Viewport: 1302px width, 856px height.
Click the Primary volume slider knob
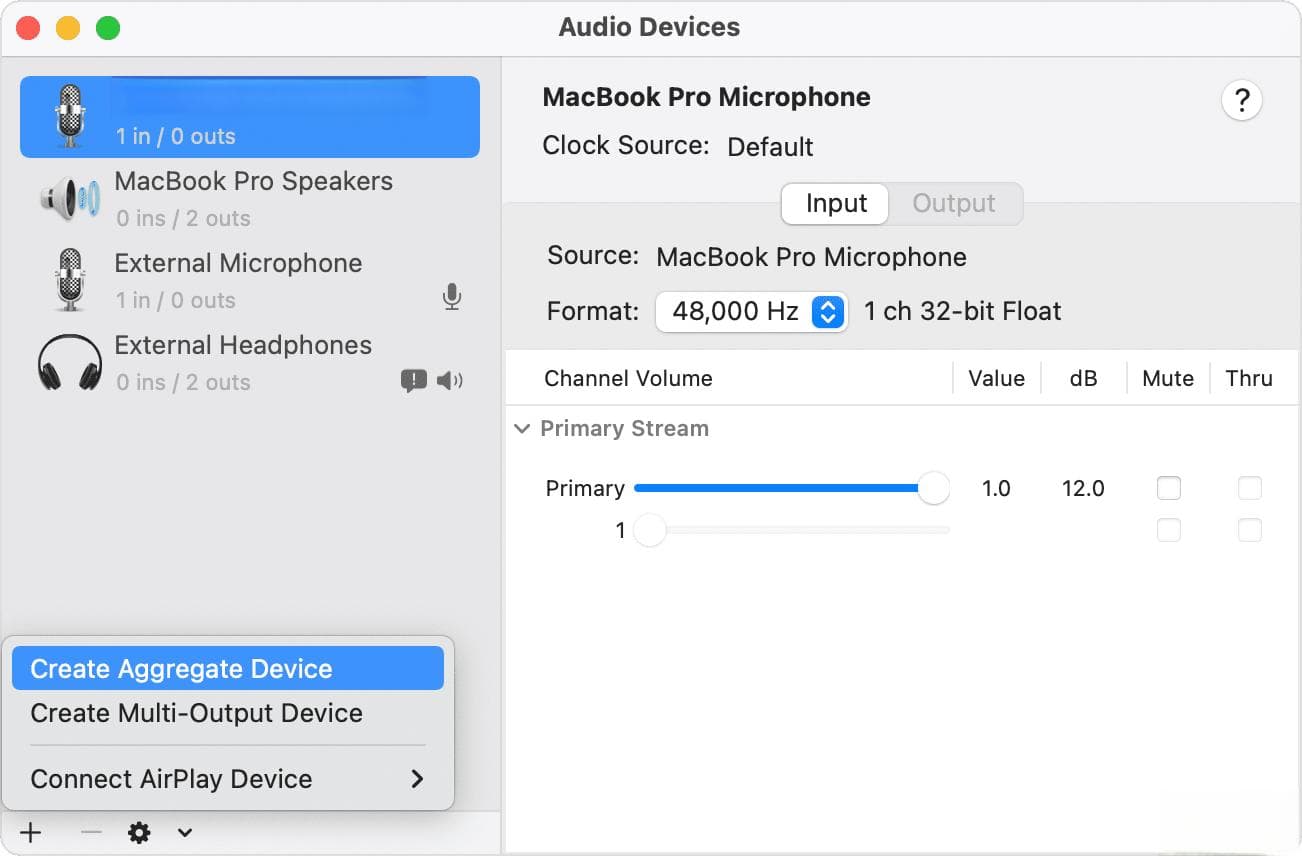(x=933, y=488)
